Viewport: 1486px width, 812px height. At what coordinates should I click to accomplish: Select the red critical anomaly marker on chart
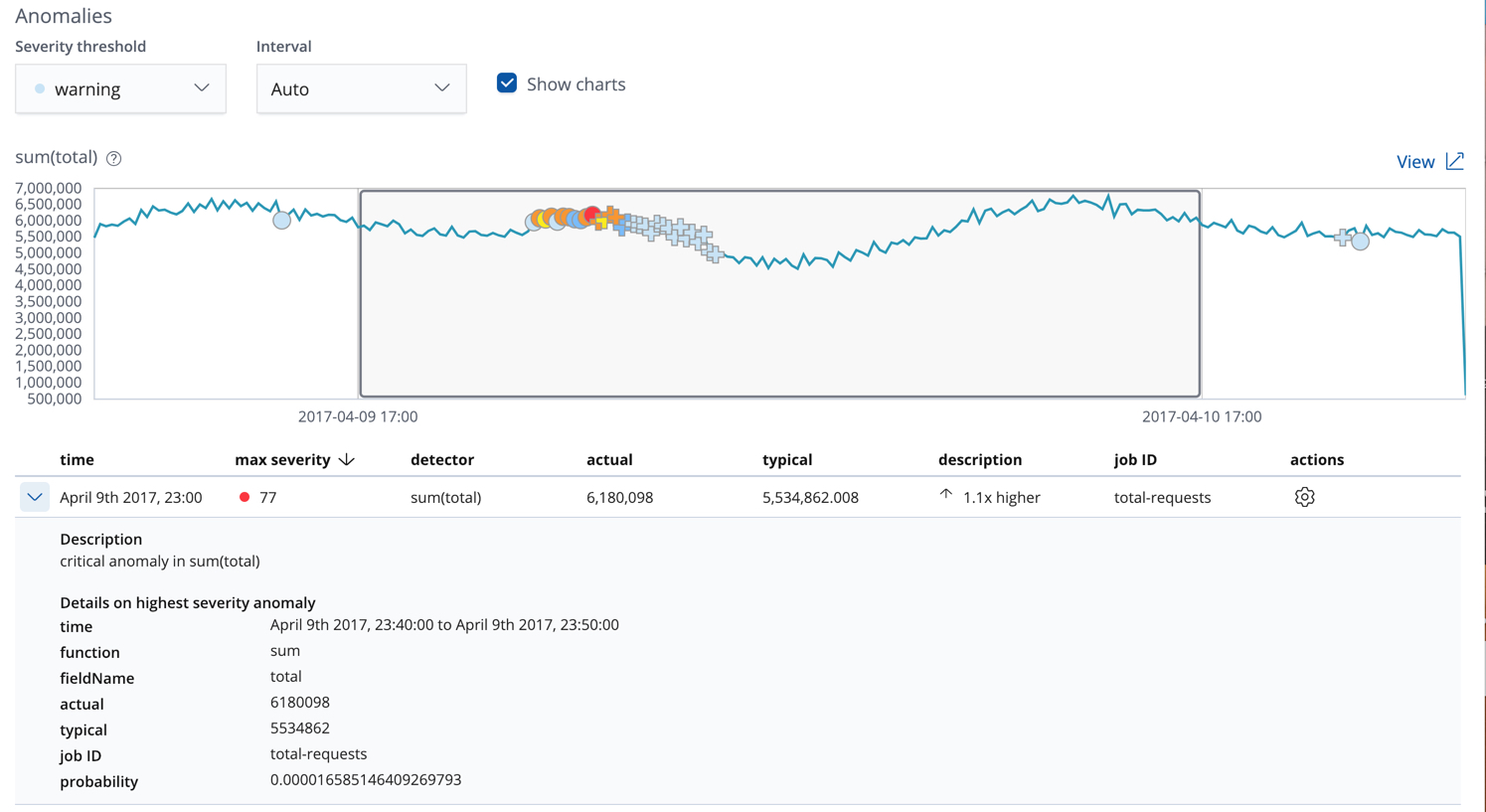[591, 215]
